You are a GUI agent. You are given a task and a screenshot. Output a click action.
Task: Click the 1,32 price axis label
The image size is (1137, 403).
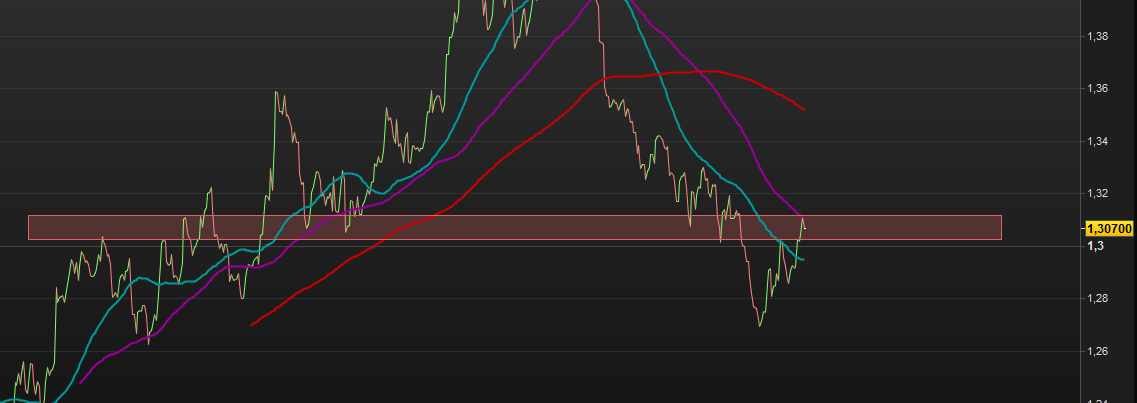pos(1096,194)
